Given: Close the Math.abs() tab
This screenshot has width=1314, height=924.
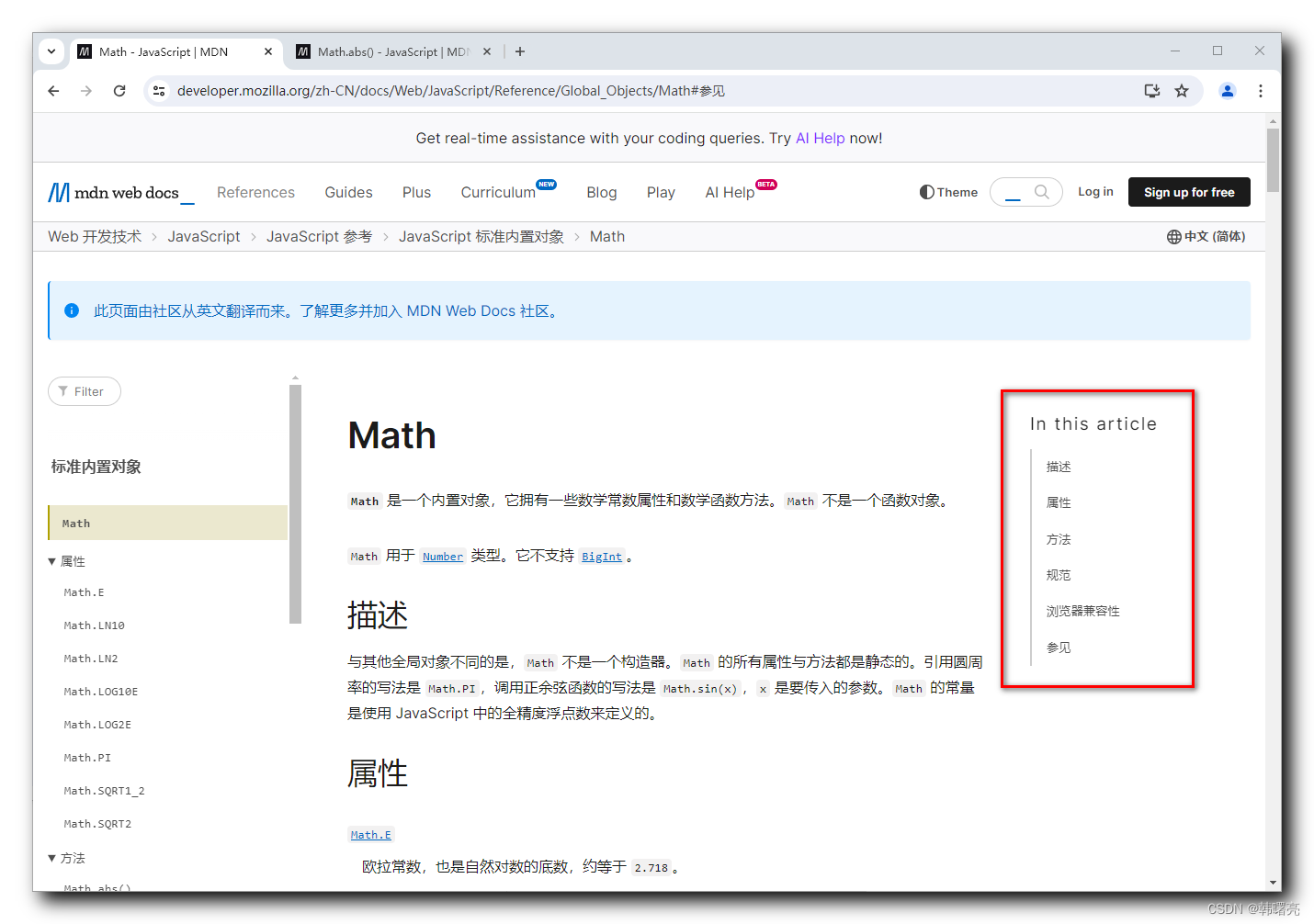Looking at the screenshot, I should 487,52.
